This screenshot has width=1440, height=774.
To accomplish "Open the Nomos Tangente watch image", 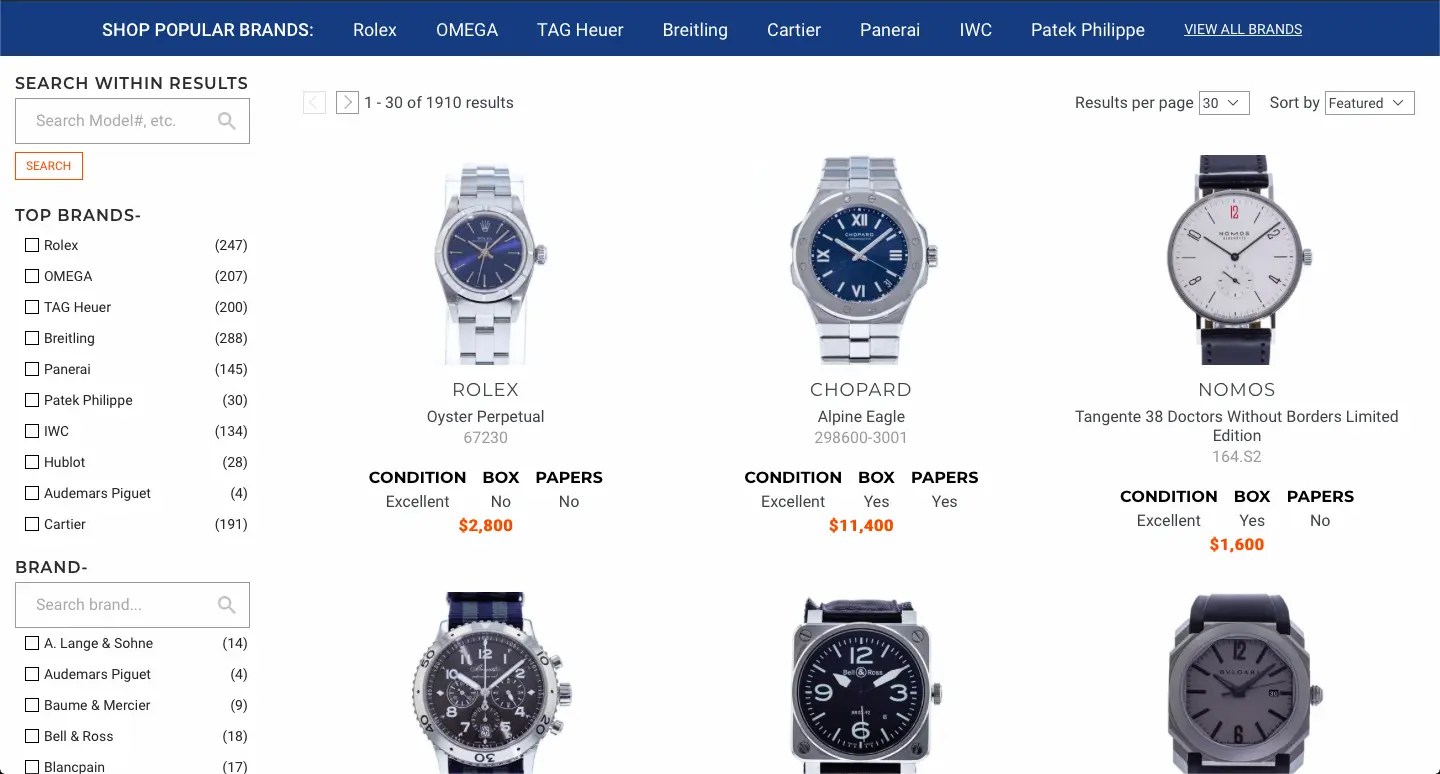I will click(1237, 260).
